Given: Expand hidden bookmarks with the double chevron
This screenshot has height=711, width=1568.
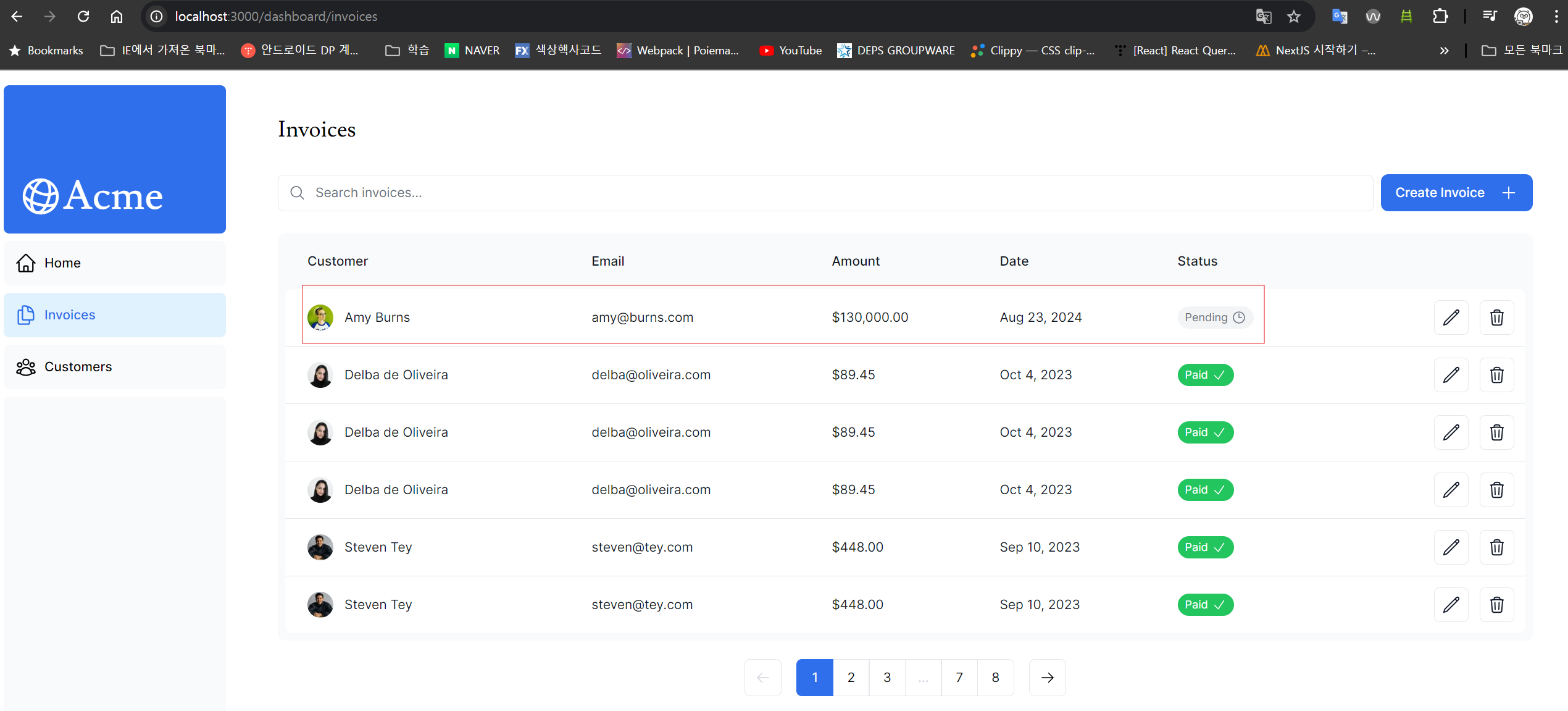Looking at the screenshot, I should [1444, 51].
